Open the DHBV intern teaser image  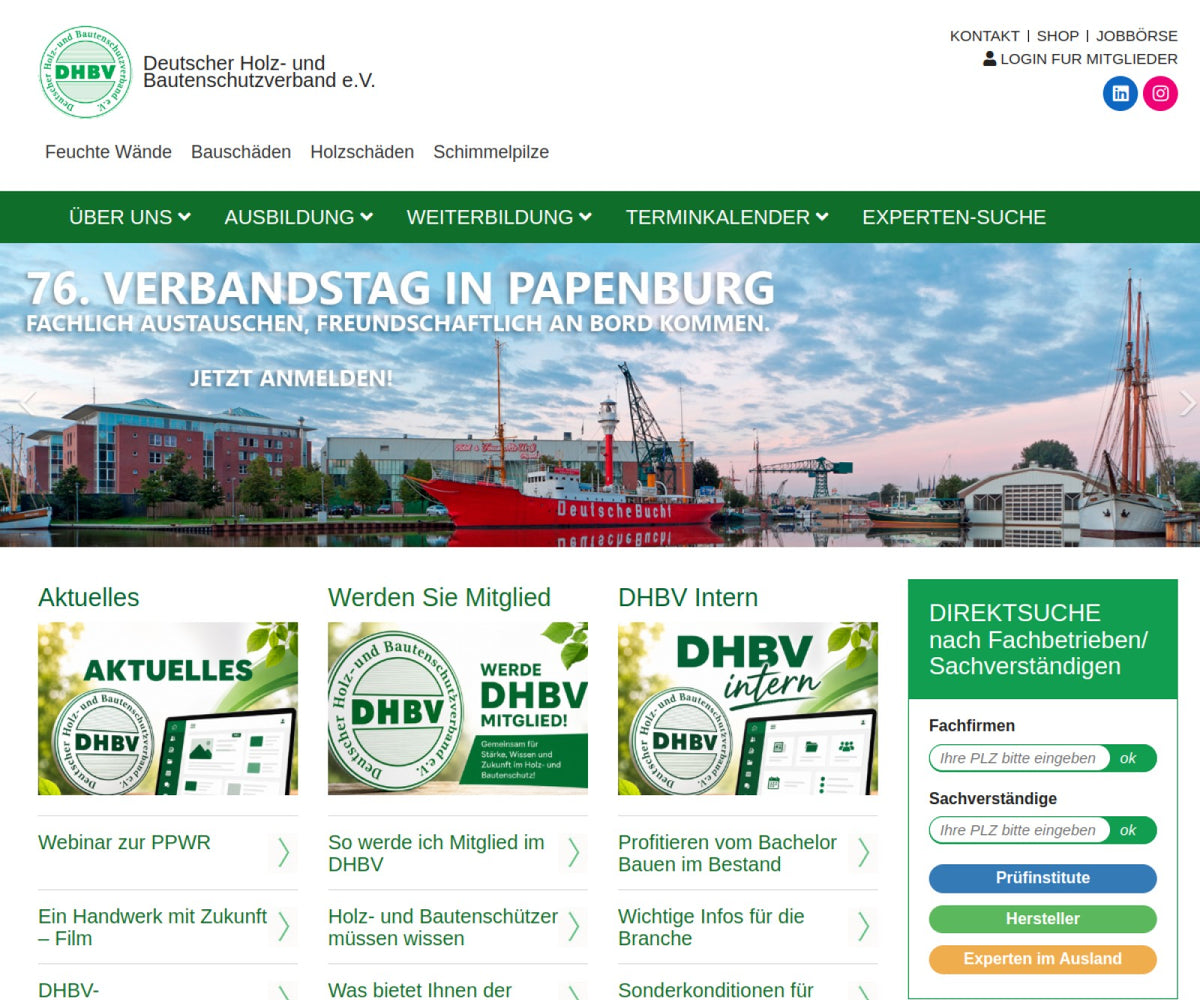click(x=748, y=708)
